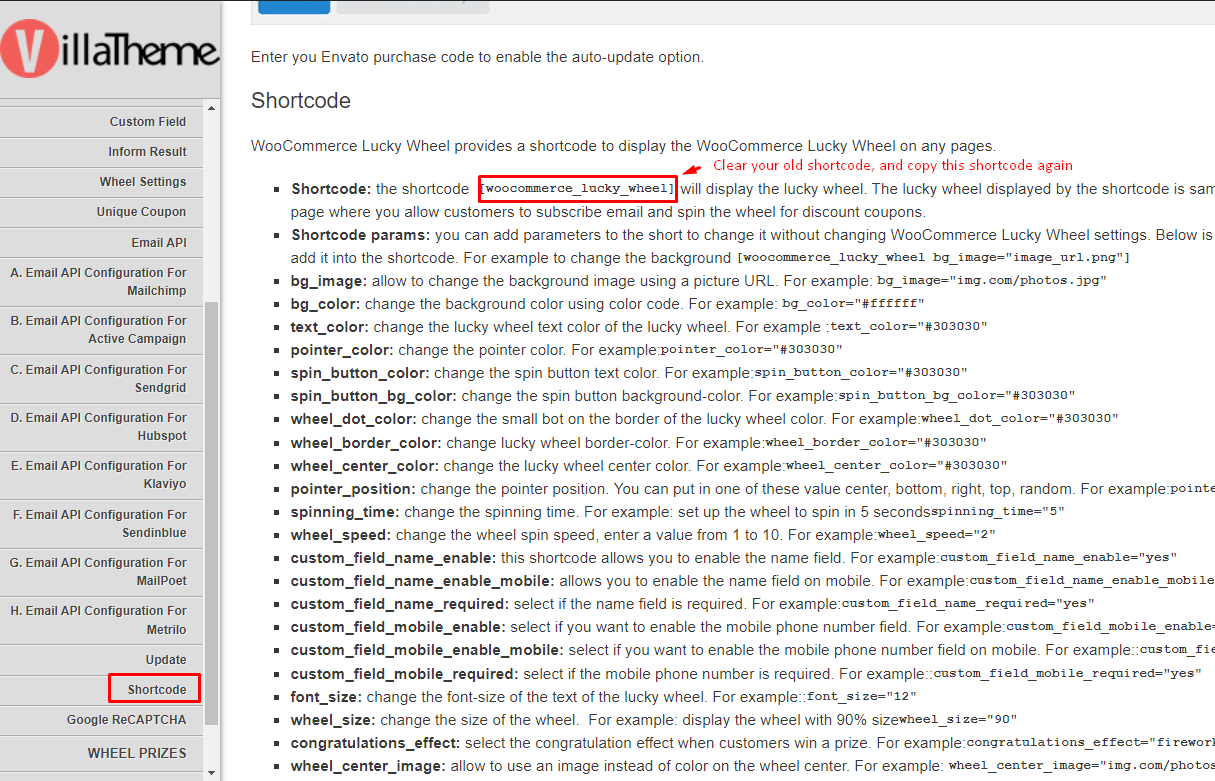The image size is (1215, 781).
Task: Open Email API Configuration For Metrilo
Action: (x=101, y=620)
